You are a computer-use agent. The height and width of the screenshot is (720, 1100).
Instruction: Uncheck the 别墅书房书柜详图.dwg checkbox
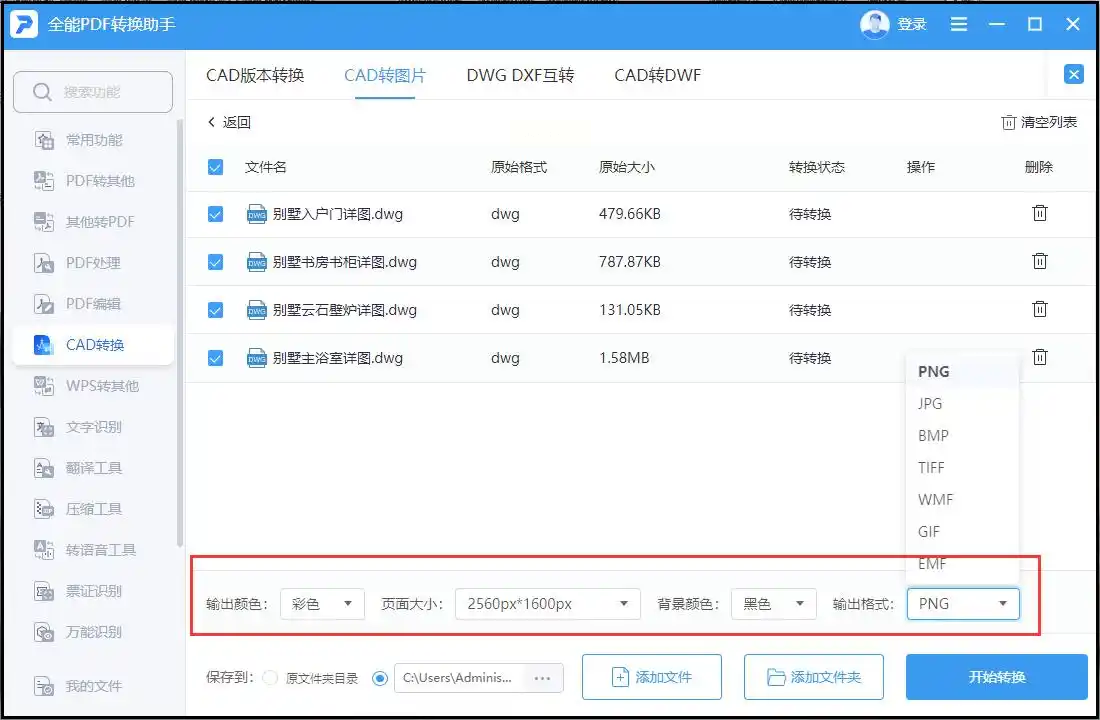pyautogui.click(x=215, y=262)
